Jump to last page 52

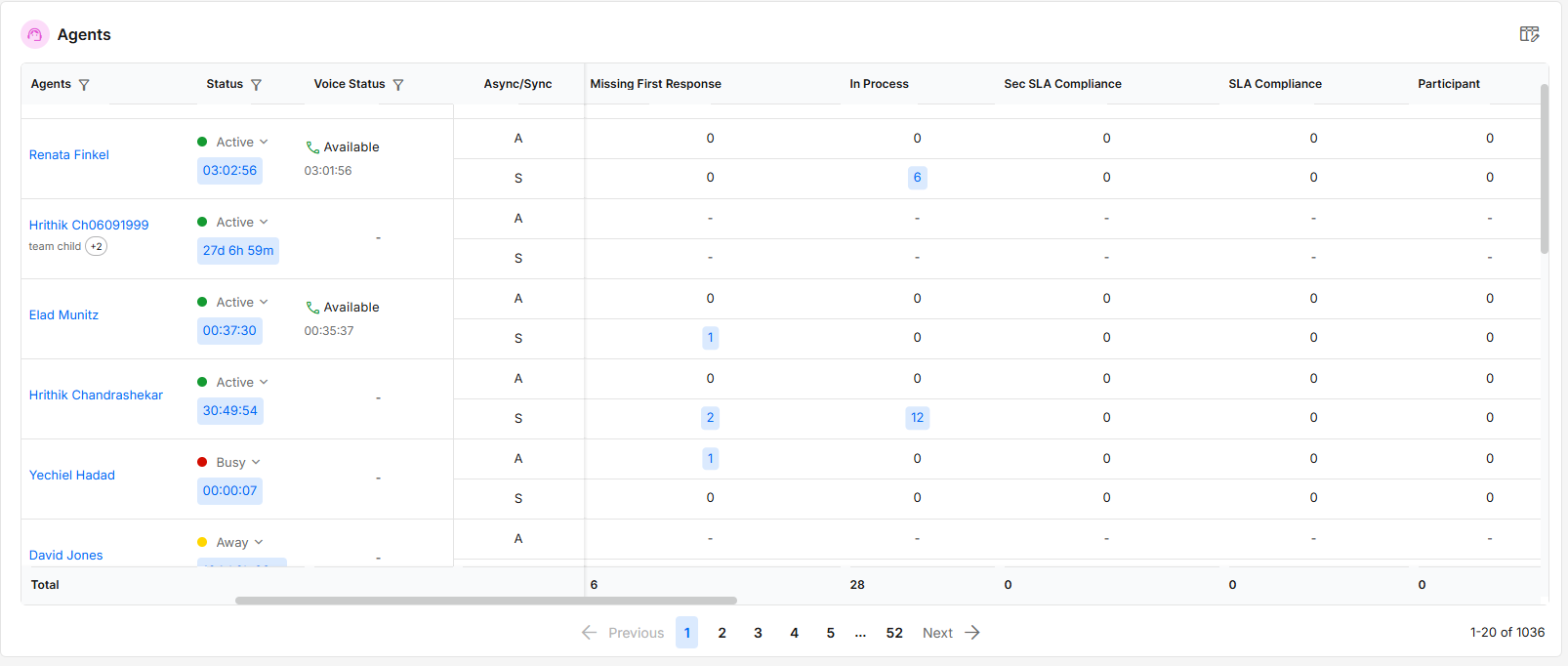tap(894, 633)
